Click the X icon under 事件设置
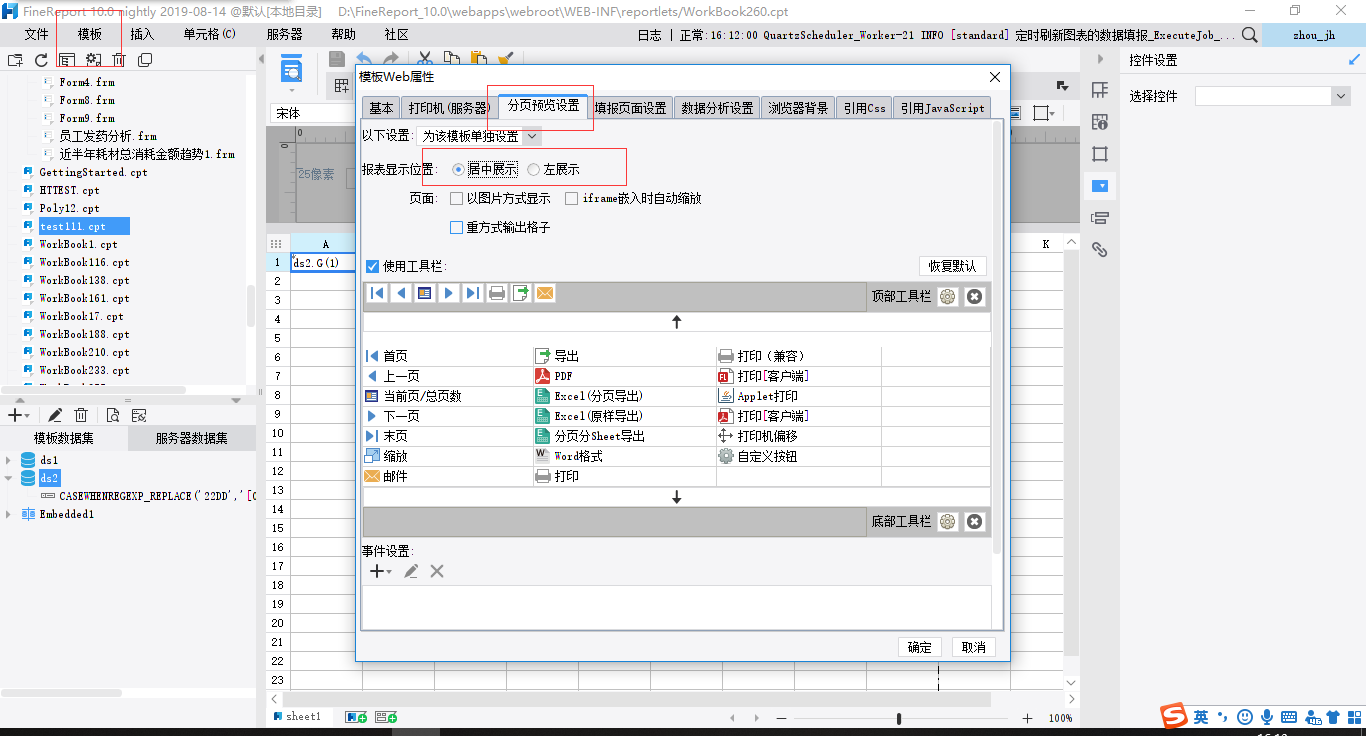The height and width of the screenshot is (736, 1366). pyautogui.click(x=437, y=571)
